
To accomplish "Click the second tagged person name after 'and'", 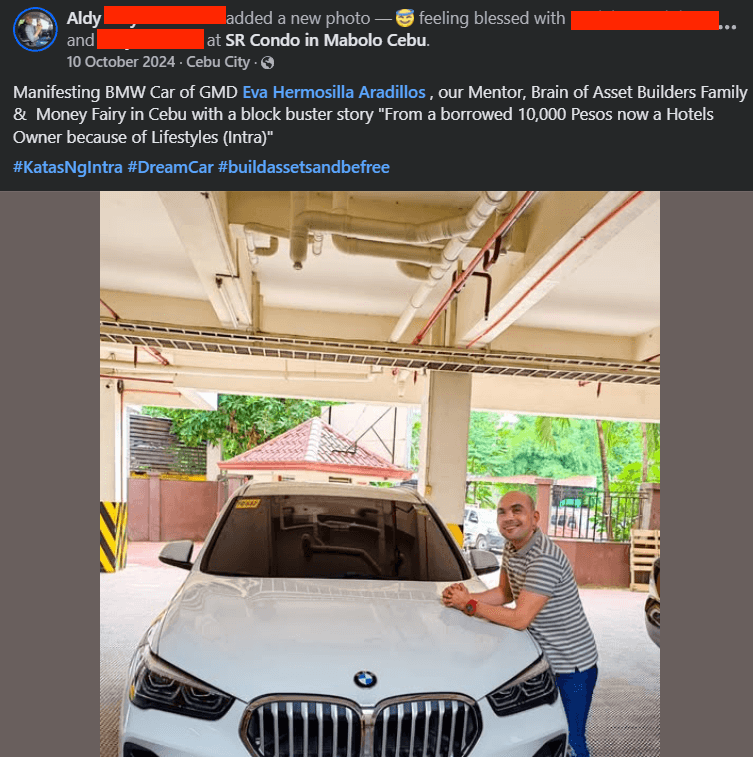I will coord(150,39).
